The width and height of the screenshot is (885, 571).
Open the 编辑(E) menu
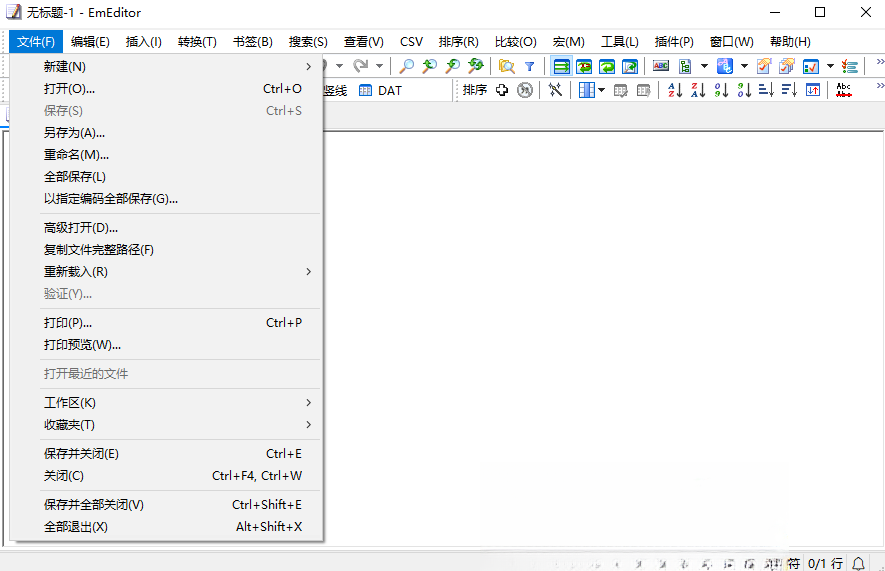coord(90,42)
